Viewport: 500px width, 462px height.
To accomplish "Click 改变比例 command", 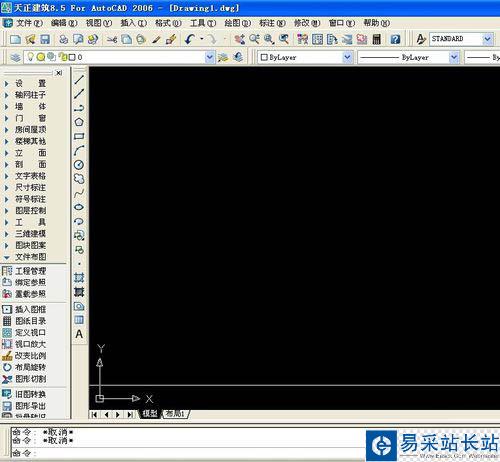I will (x=24, y=356).
